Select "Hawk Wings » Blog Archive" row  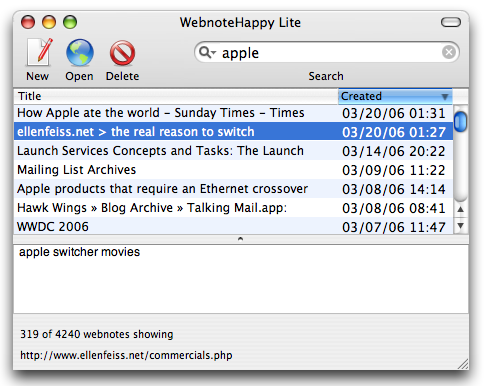tap(233, 208)
